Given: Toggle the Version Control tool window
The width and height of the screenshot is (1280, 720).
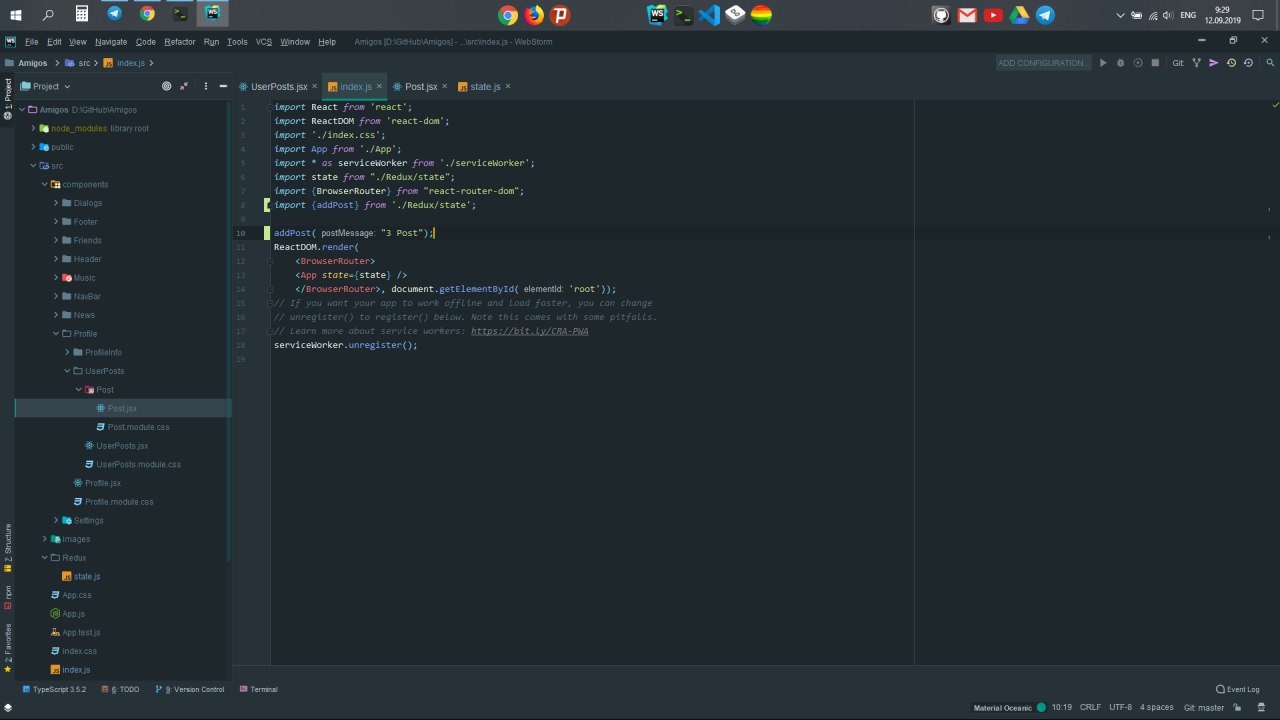Looking at the screenshot, I should (188, 689).
